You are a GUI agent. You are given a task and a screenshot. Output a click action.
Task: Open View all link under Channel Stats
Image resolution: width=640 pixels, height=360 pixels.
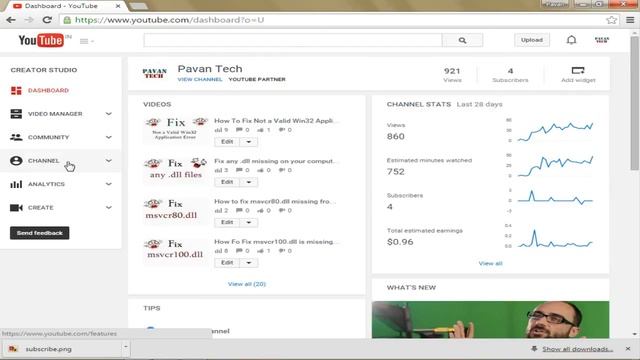[490, 264]
